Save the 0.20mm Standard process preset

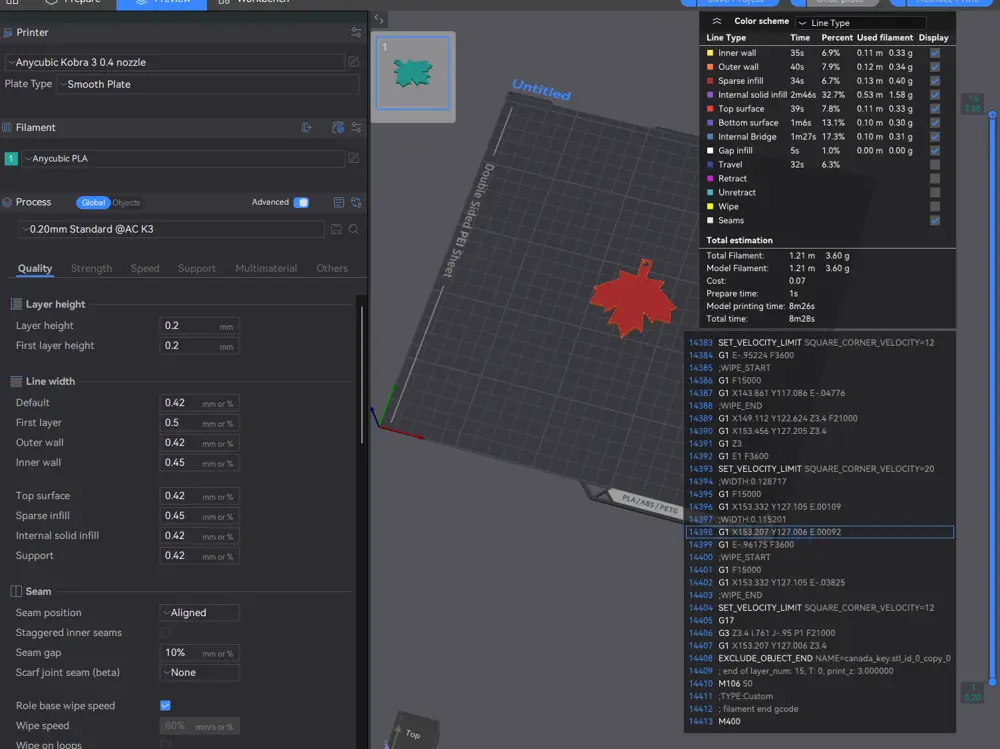[336, 229]
